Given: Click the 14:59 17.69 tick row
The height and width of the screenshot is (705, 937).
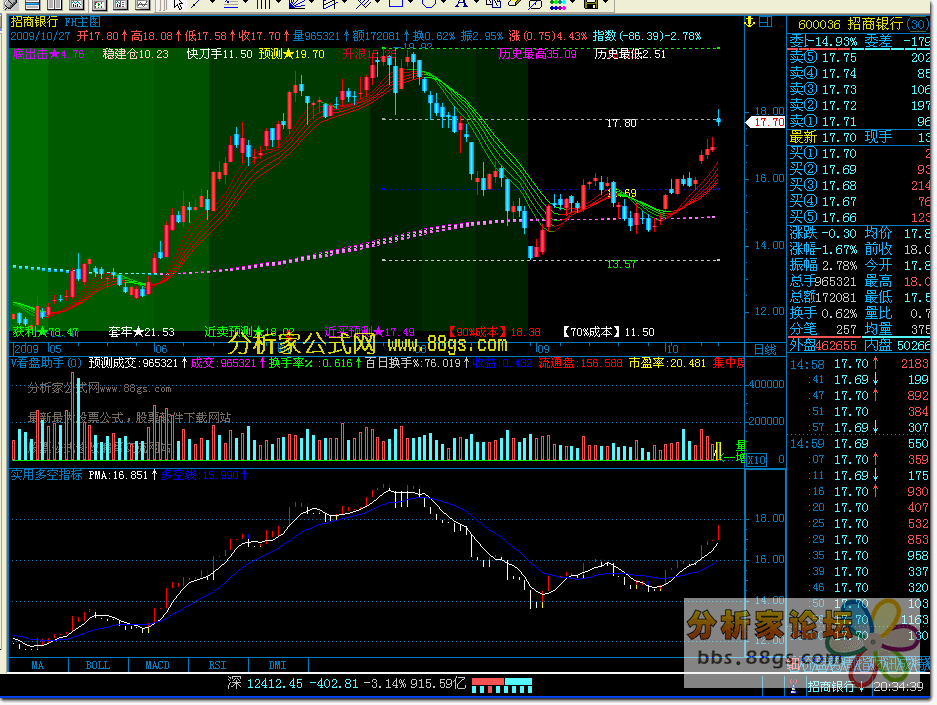Looking at the screenshot, I should (x=860, y=443).
